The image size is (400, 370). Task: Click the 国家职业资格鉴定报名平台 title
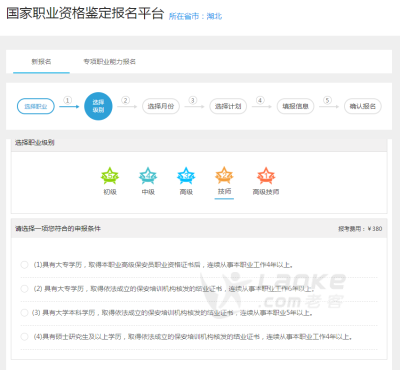pos(85,13)
